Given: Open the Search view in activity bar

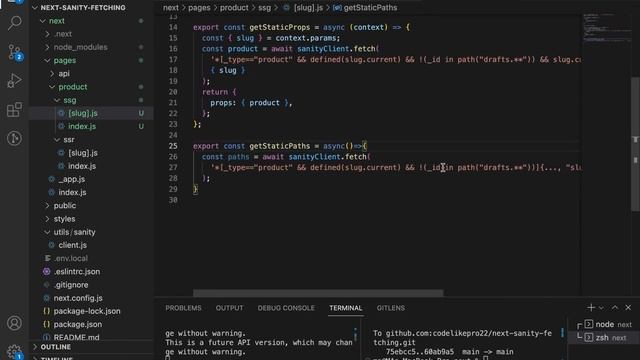Looking at the screenshot, I should click(14, 22).
